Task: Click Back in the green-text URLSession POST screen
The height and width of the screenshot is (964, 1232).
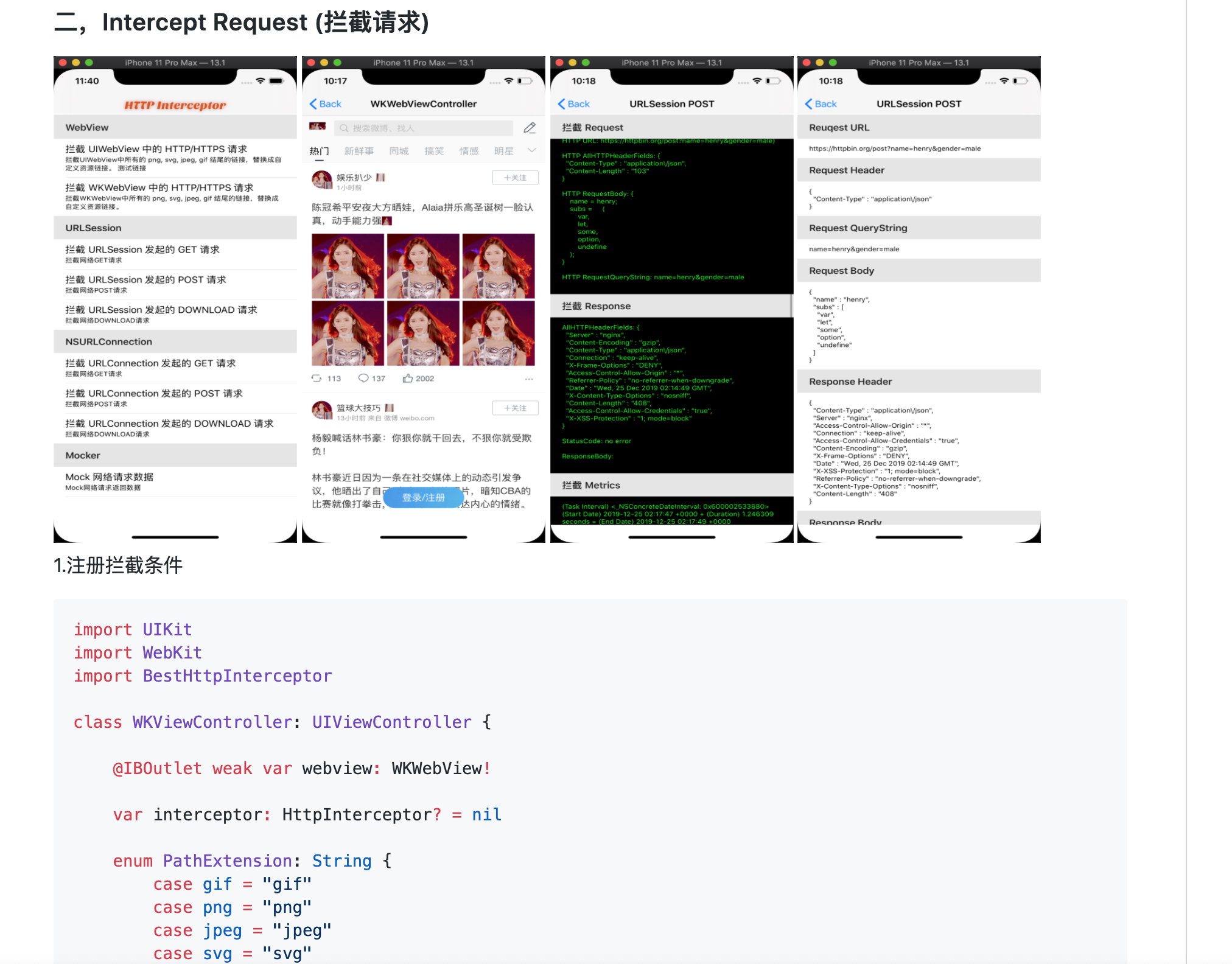Action: [574, 104]
